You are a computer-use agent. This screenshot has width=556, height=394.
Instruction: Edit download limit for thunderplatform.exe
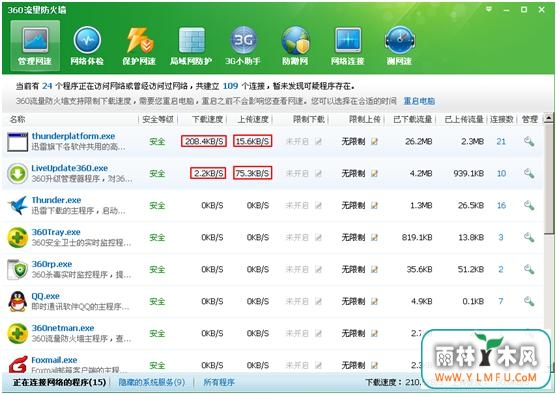[318, 141]
